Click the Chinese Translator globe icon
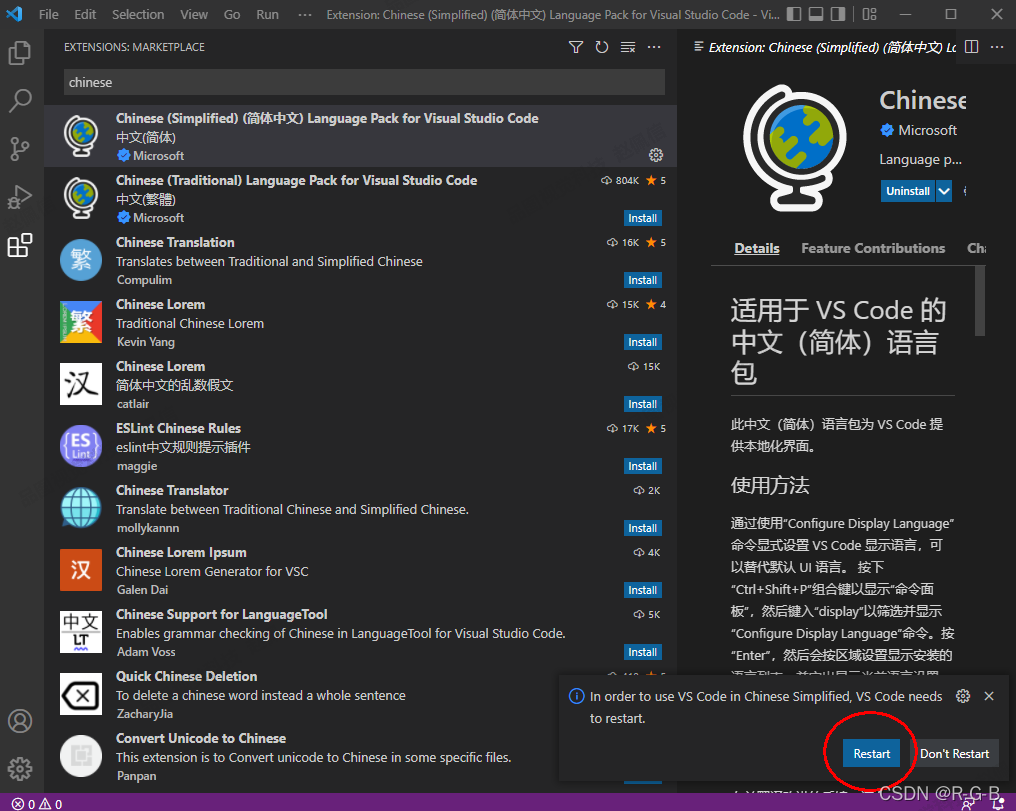Screen dimensions: 1016x811 [x=81, y=508]
